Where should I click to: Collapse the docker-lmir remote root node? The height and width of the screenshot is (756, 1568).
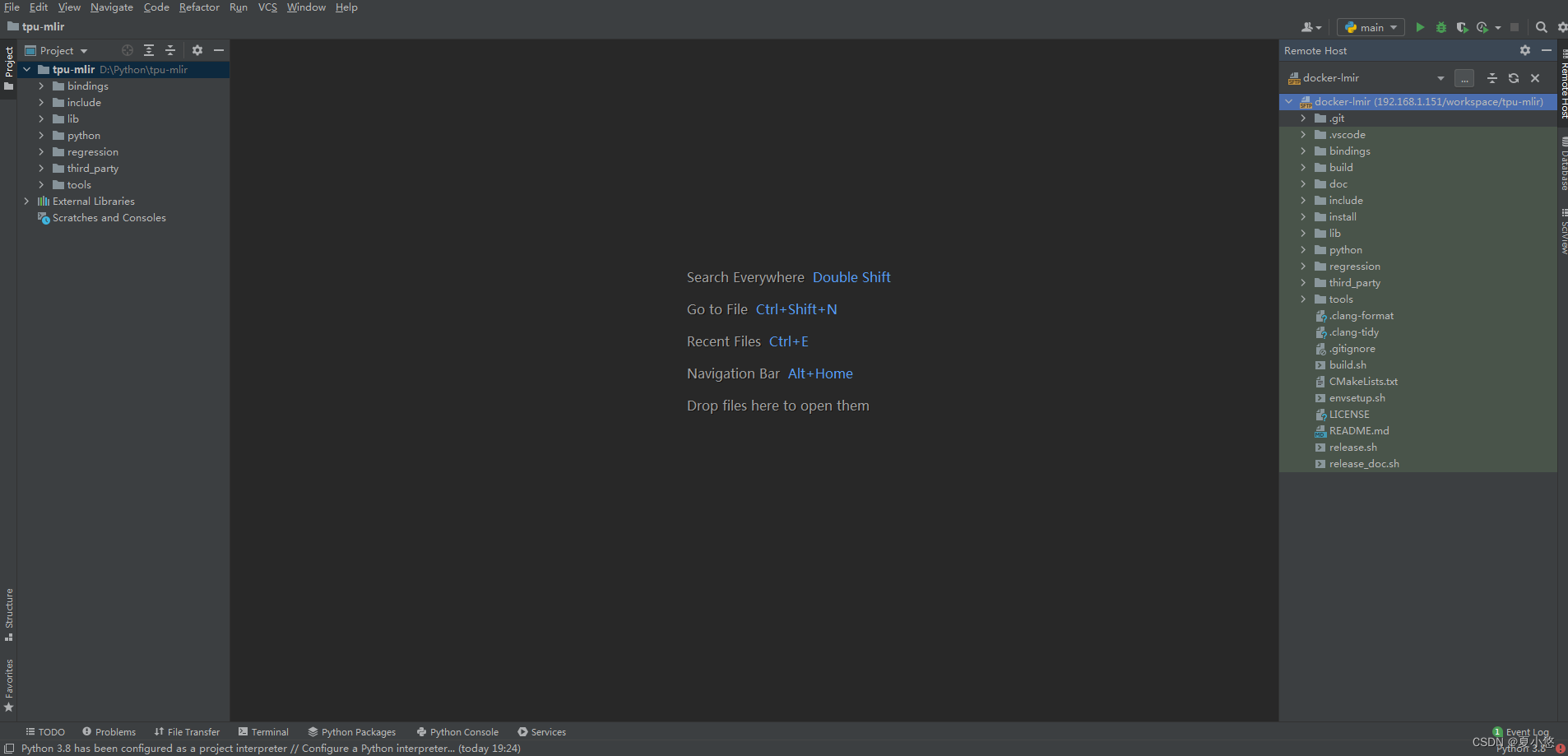(x=1289, y=102)
